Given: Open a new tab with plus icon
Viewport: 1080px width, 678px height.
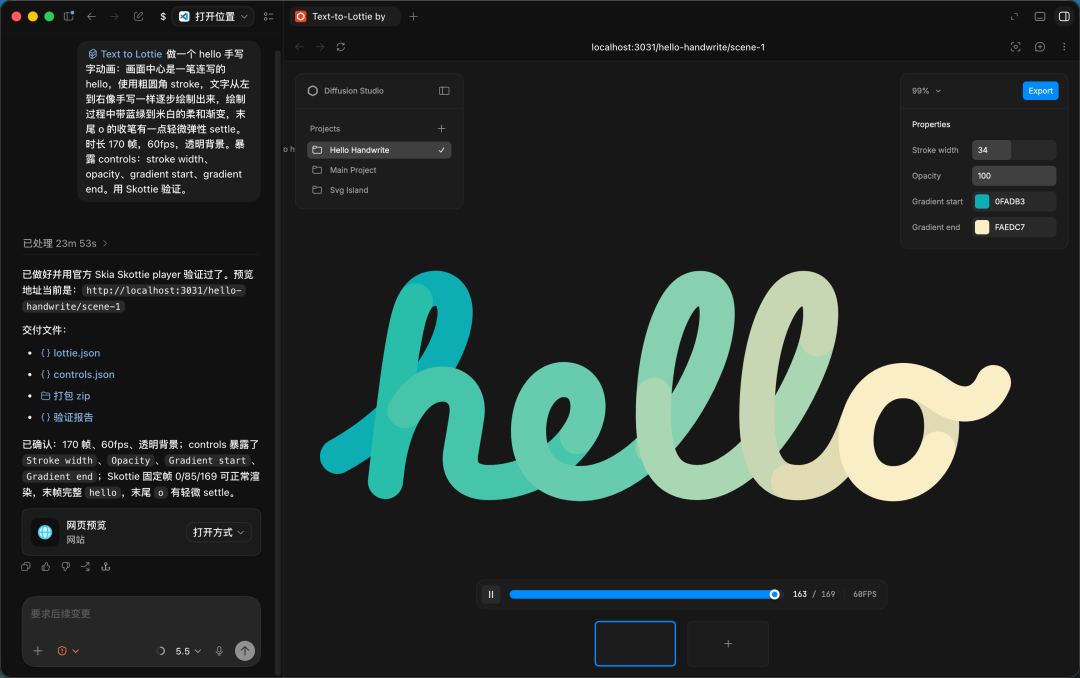Looking at the screenshot, I should tap(413, 17).
